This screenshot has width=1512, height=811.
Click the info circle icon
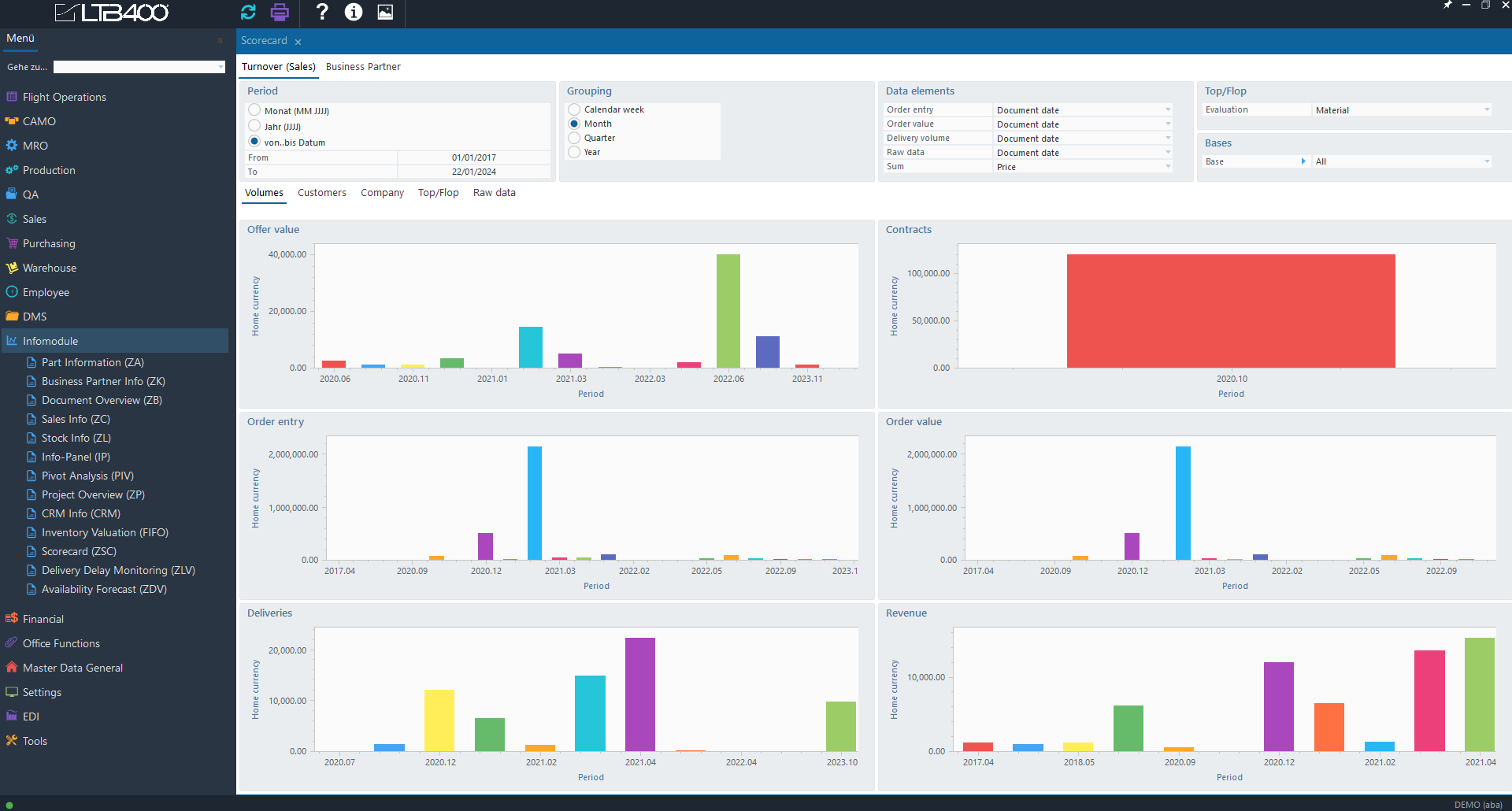354,12
